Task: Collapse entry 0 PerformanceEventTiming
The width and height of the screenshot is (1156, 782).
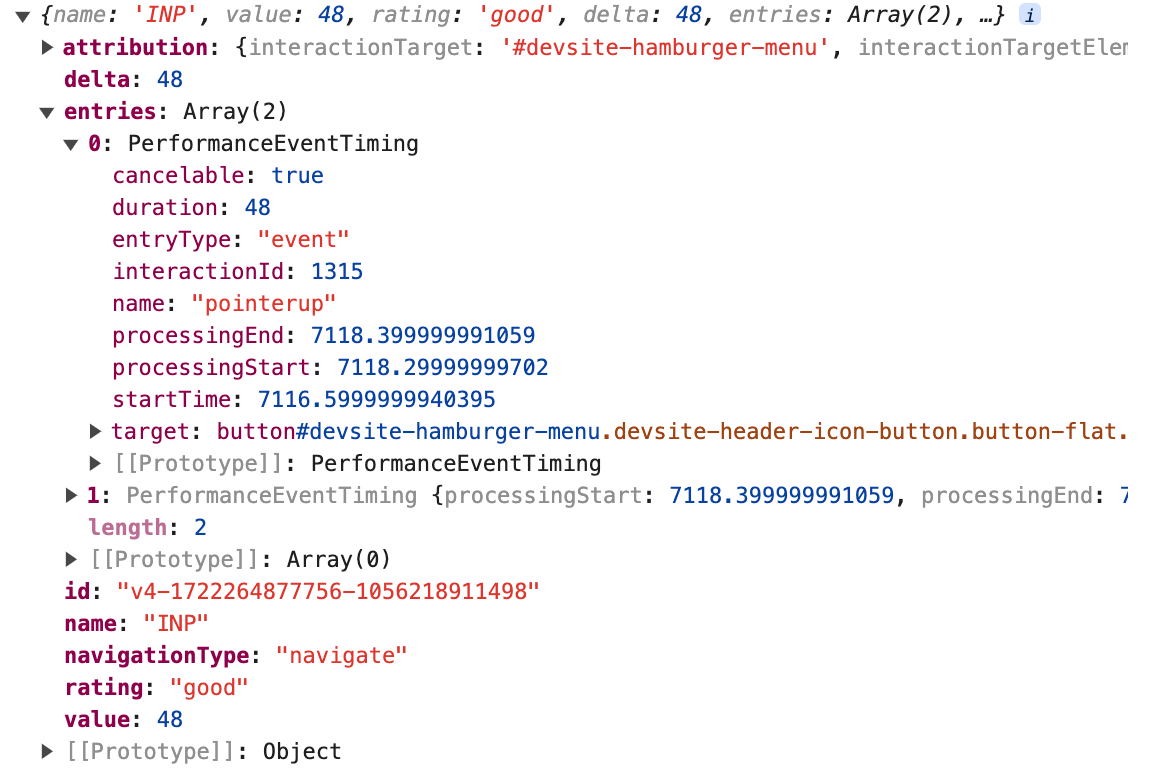Action: tap(71, 144)
